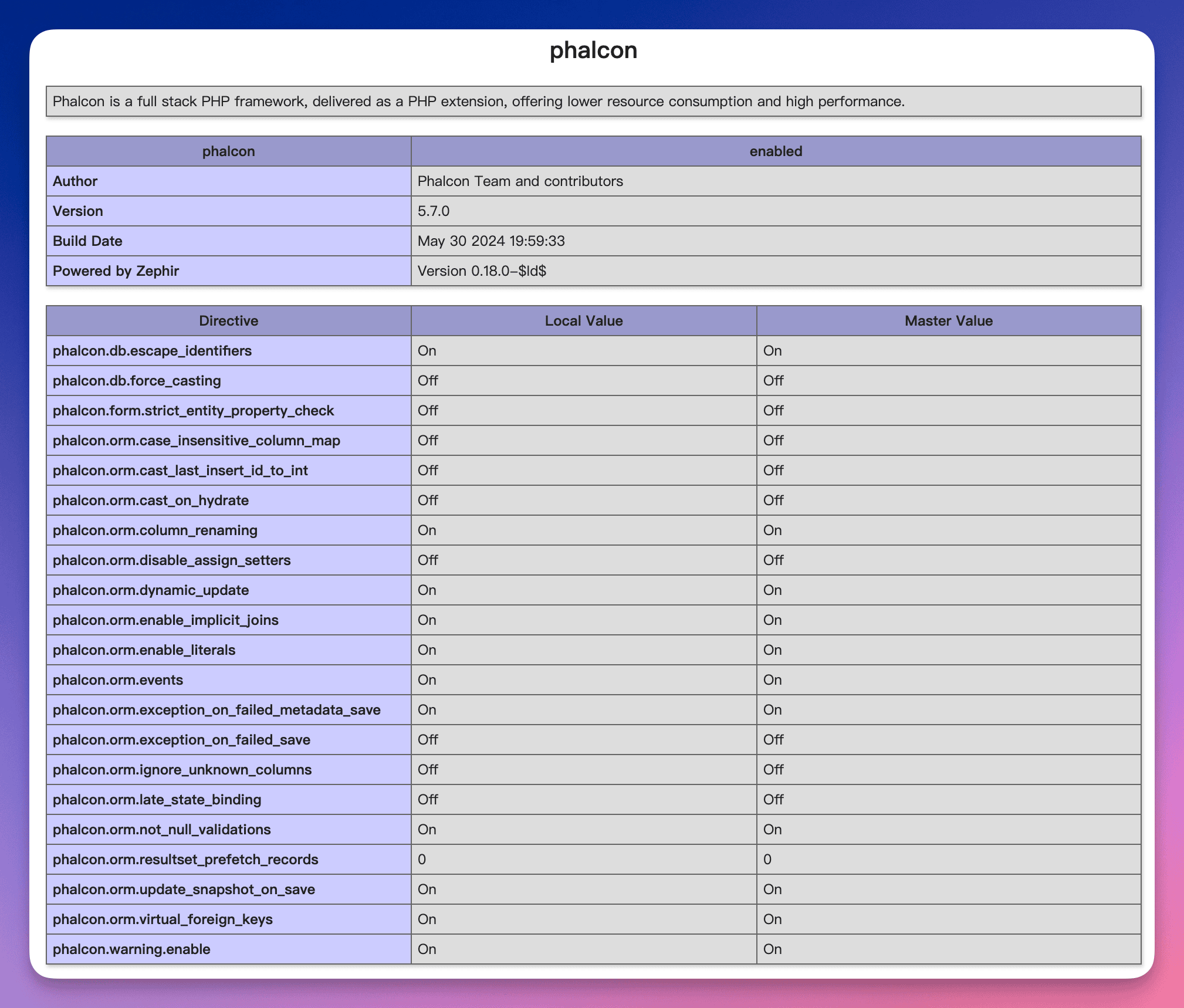The width and height of the screenshot is (1184, 1008).
Task: Select phalcon.orm.cast_last_insert_id_to_int directive
Action: [x=180, y=471]
